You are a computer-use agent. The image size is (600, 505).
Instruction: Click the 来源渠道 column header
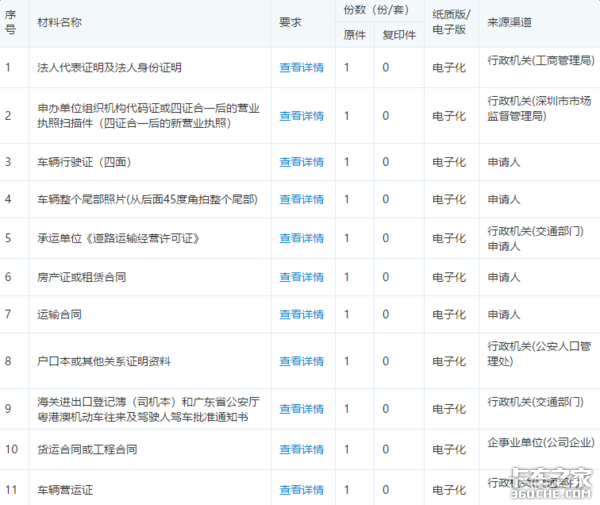(x=509, y=22)
